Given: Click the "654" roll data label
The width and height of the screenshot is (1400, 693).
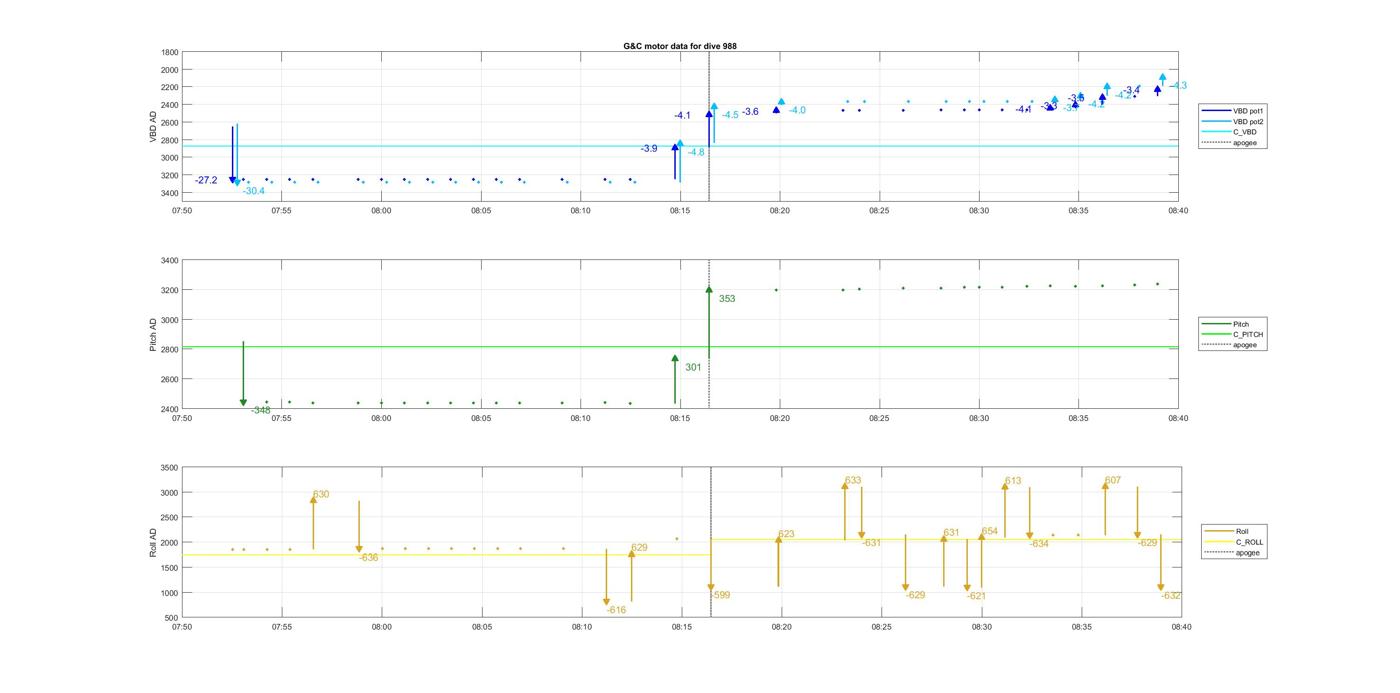Looking at the screenshot, I should 990,531.
